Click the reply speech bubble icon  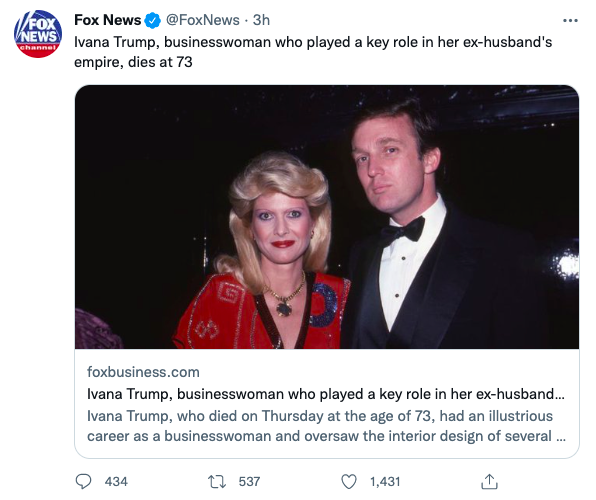coord(83,481)
